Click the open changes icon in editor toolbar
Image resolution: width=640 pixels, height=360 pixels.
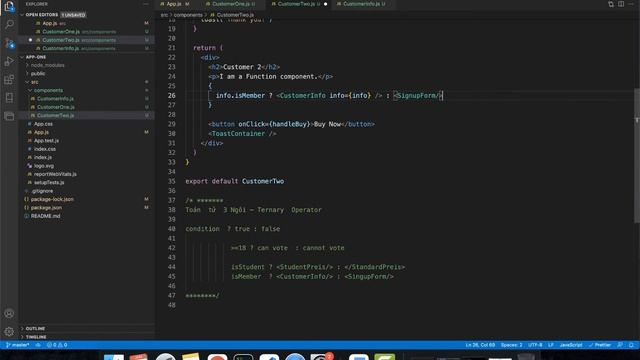click(611, 4)
